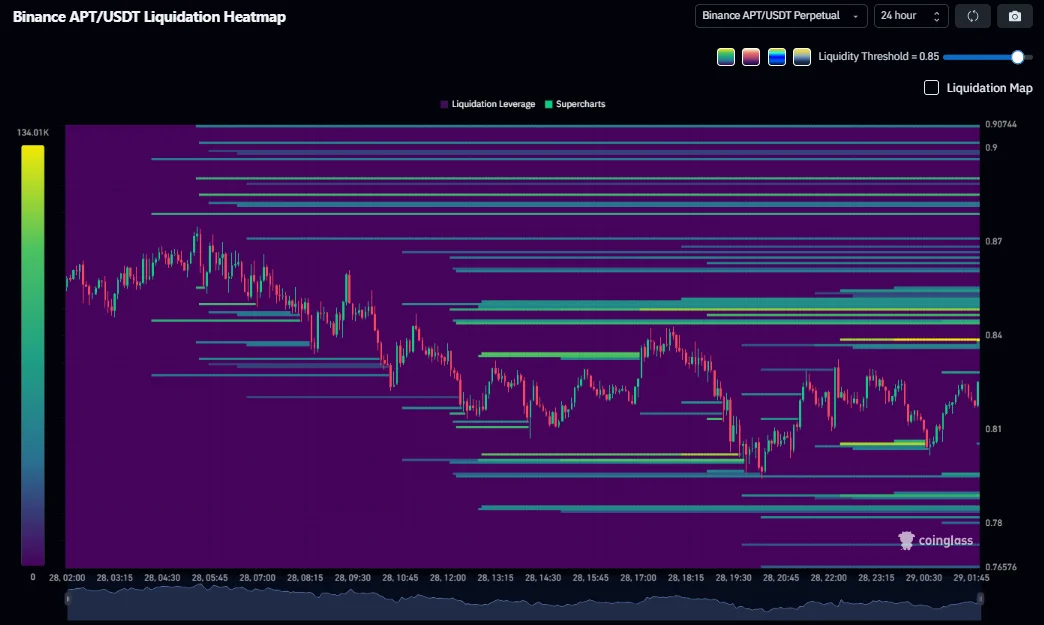Open the 24 hour timeframe selector
Viewport: 1044px width, 625px height.
(x=911, y=16)
